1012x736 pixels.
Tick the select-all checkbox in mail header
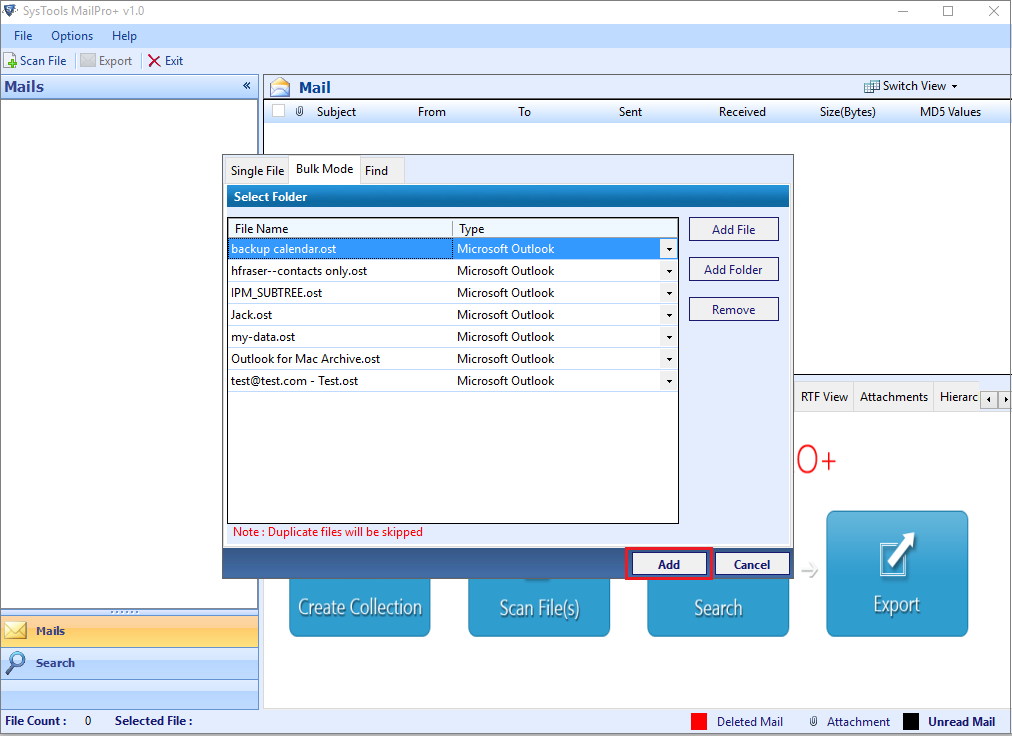point(278,111)
